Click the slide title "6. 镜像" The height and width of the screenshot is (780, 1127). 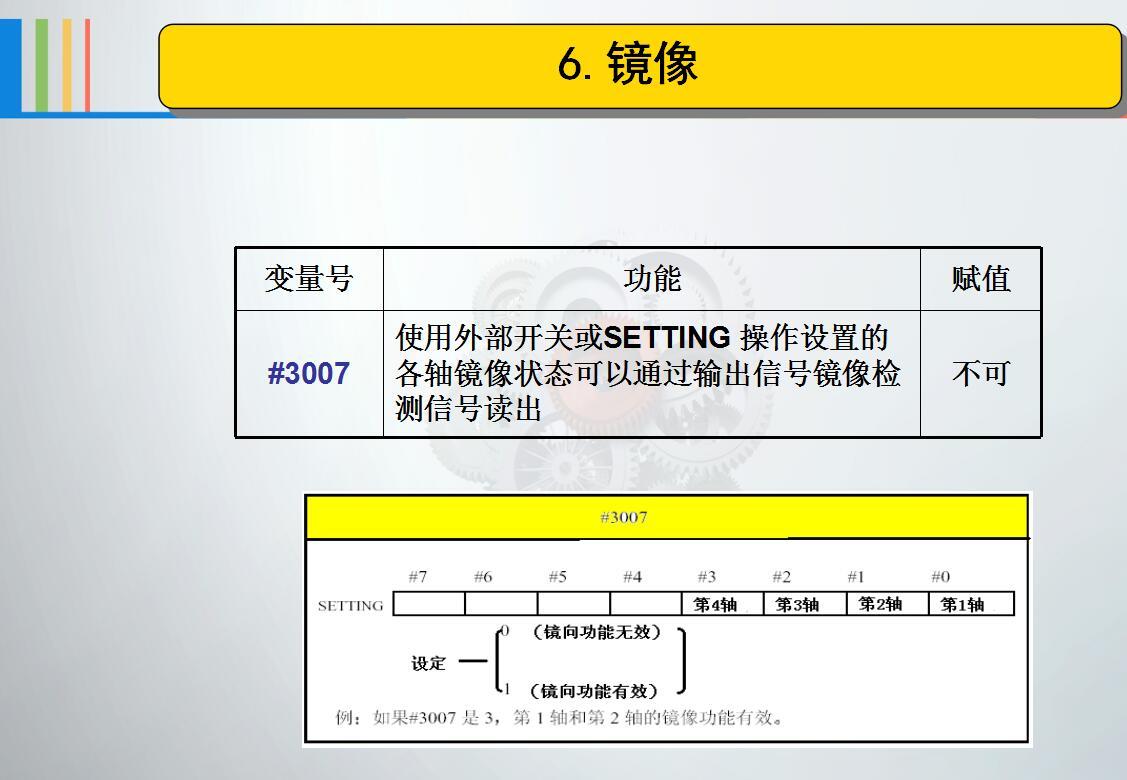tap(627, 63)
